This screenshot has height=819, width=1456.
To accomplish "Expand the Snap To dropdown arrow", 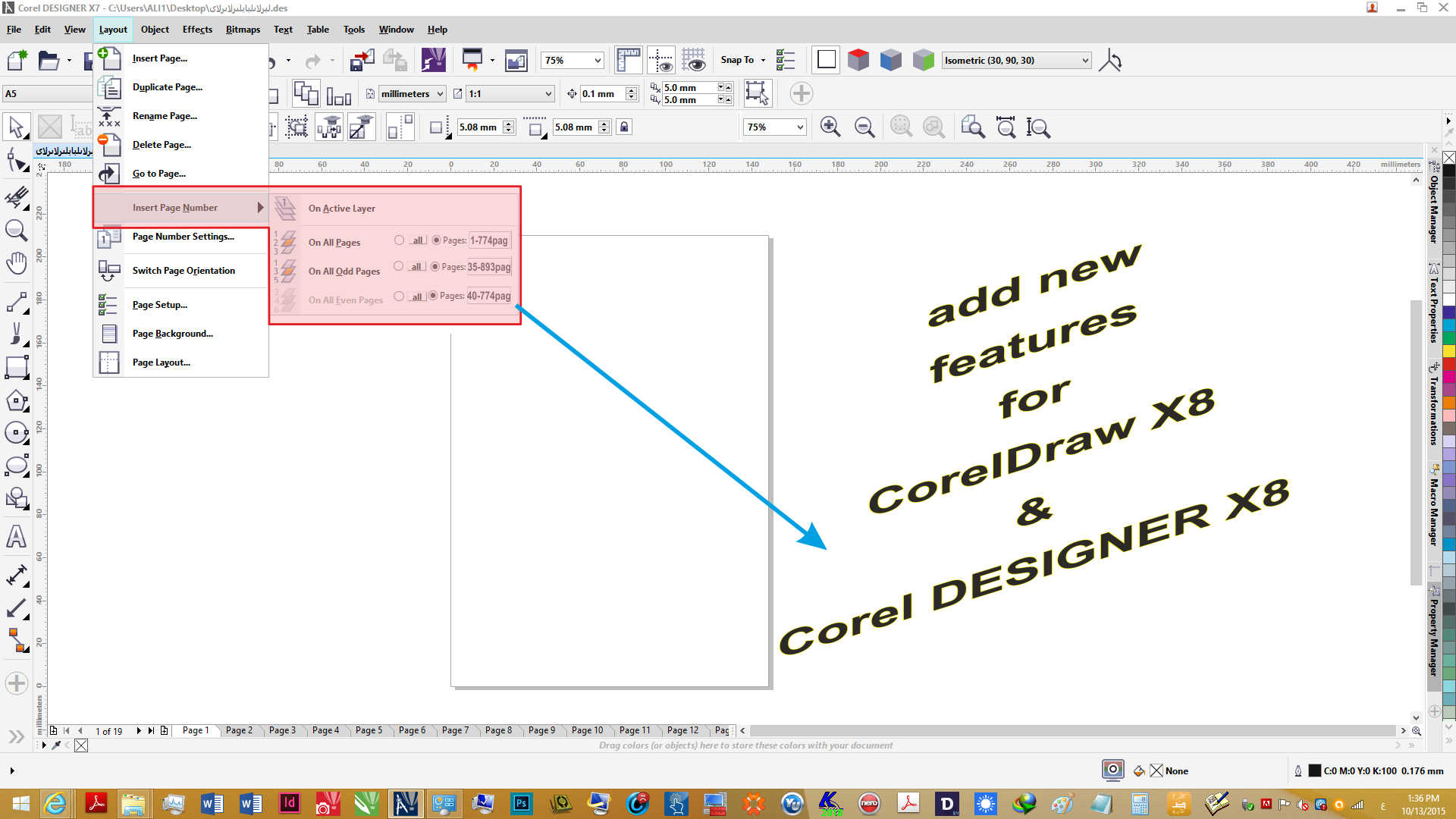I will pyautogui.click(x=763, y=61).
